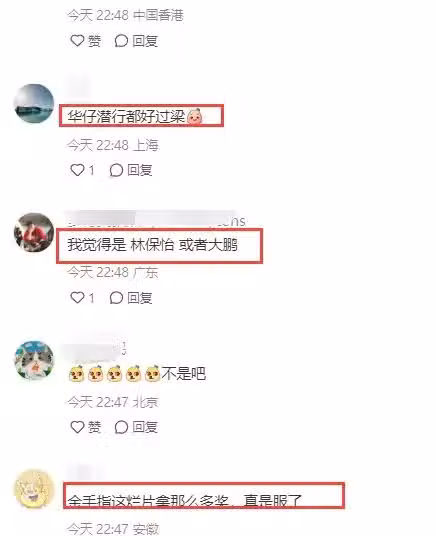
Task: Like the 北京 comment with heart
Action: point(85,427)
